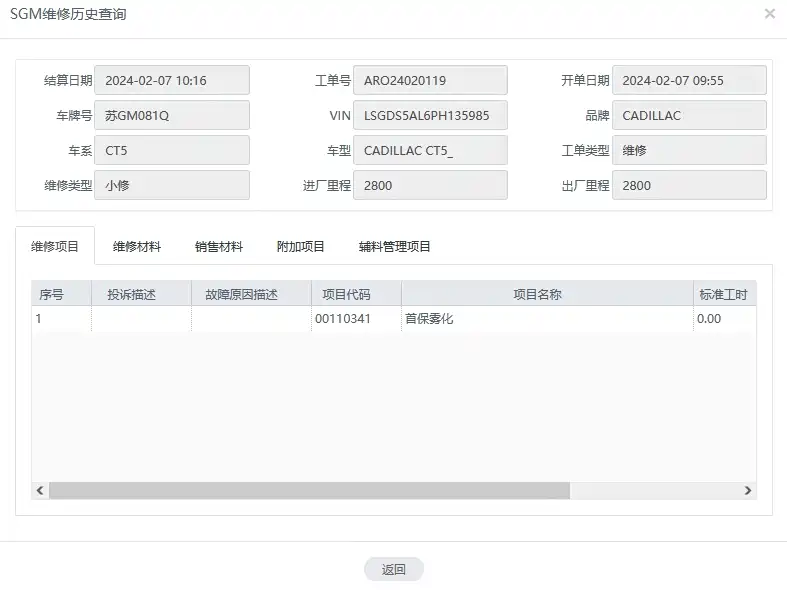The width and height of the screenshot is (787, 590).
Task: Click the VIN field LSGDS5AL6PH135985
Action: pos(430,115)
